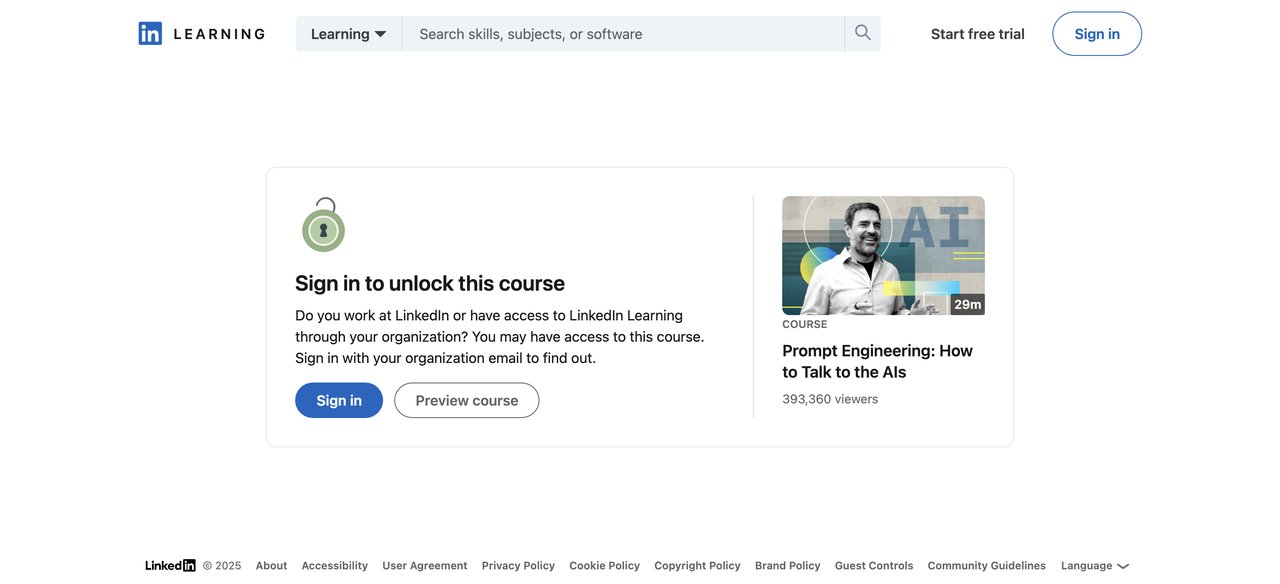
Task: Click the COURSE label under the thumbnail
Action: [x=805, y=324]
